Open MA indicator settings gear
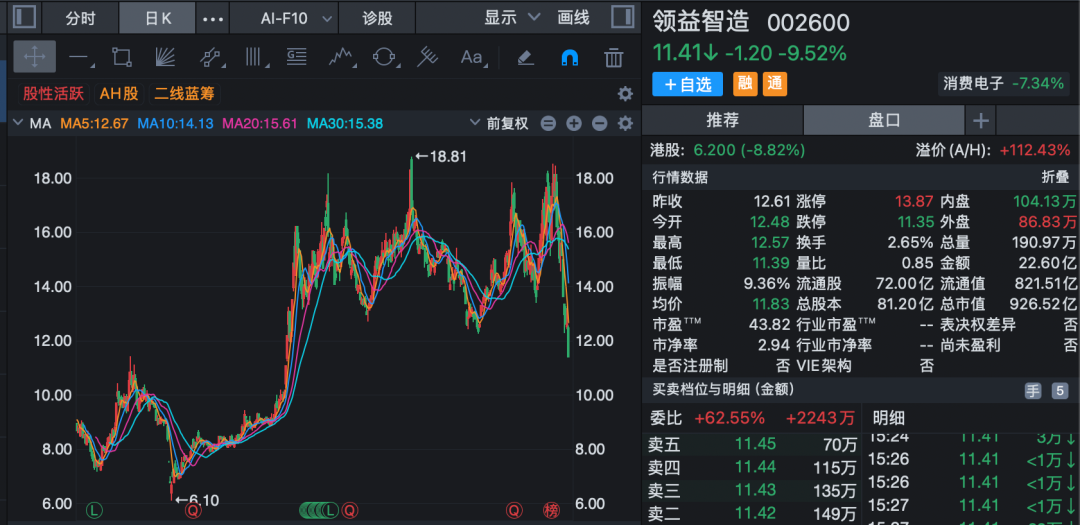This screenshot has width=1080, height=525. (625, 123)
